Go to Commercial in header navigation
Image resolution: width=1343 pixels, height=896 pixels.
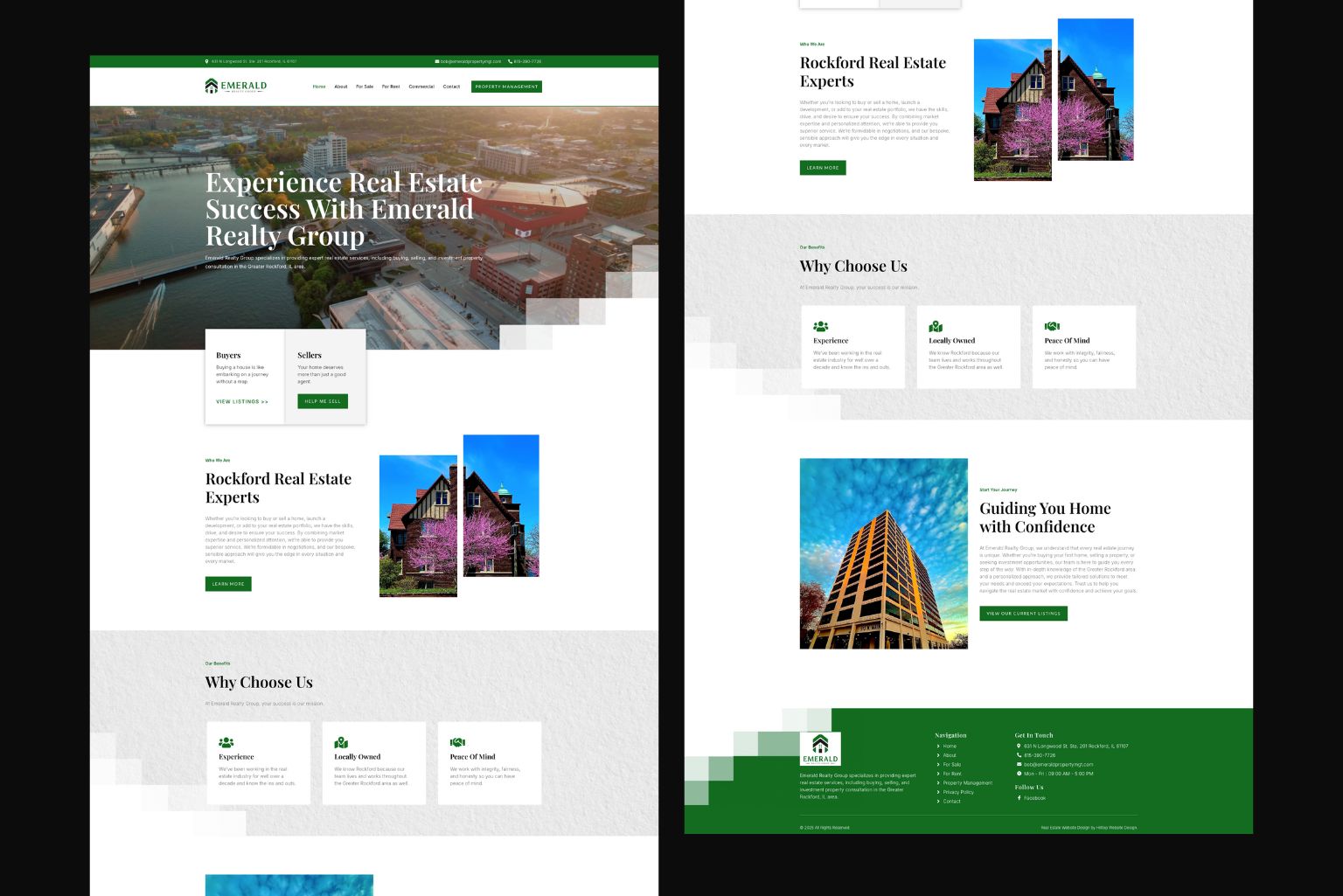click(x=421, y=87)
